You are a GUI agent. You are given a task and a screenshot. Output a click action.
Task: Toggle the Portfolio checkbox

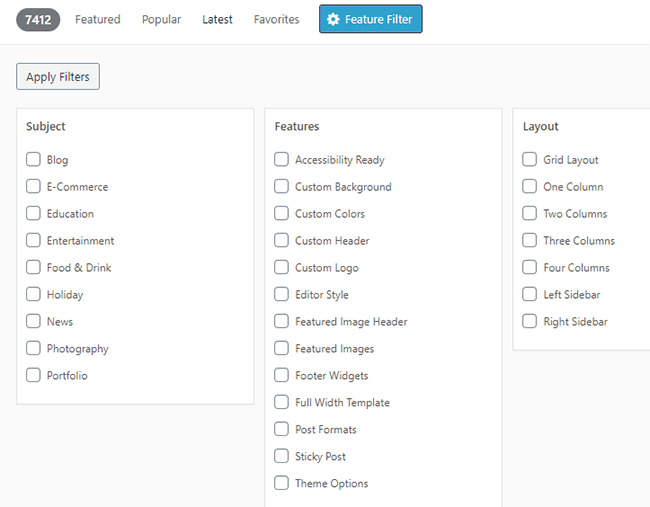tap(34, 375)
